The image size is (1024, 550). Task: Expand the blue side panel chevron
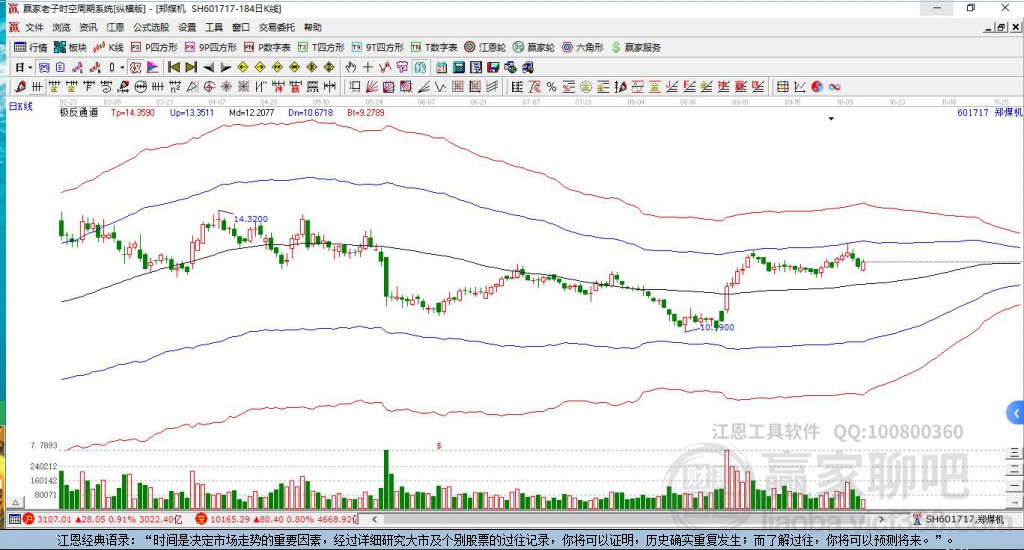1016,413
